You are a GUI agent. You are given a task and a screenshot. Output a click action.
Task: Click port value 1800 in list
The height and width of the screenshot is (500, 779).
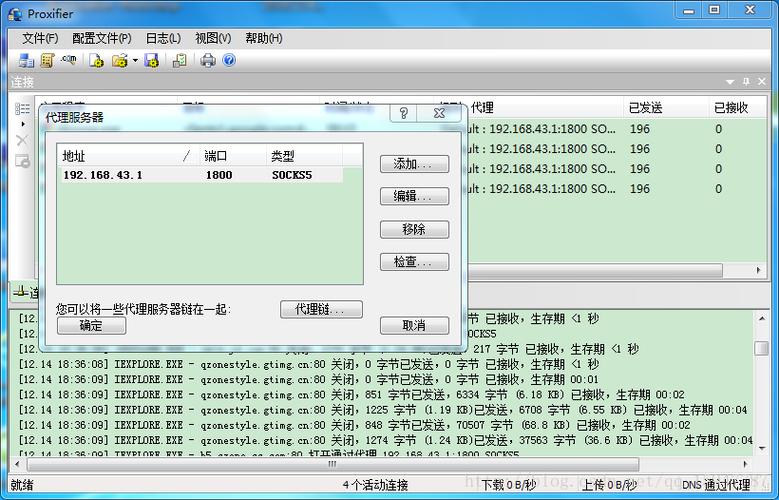click(219, 175)
